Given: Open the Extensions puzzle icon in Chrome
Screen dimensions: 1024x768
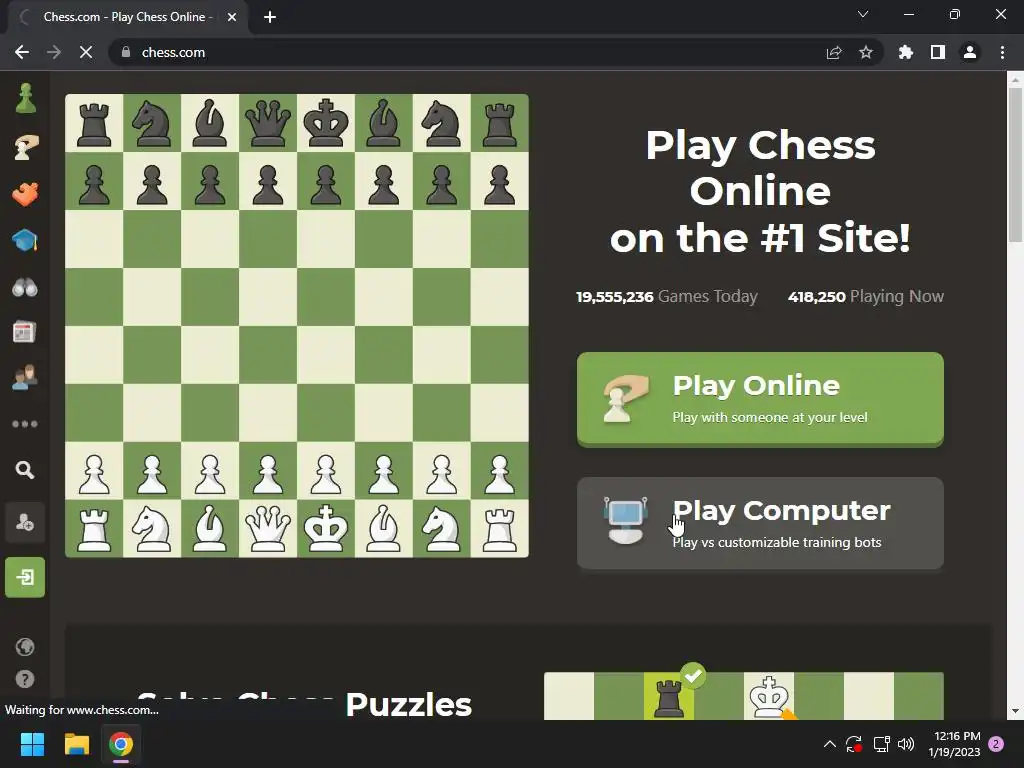Looking at the screenshot, I should [x=906, y=52].
